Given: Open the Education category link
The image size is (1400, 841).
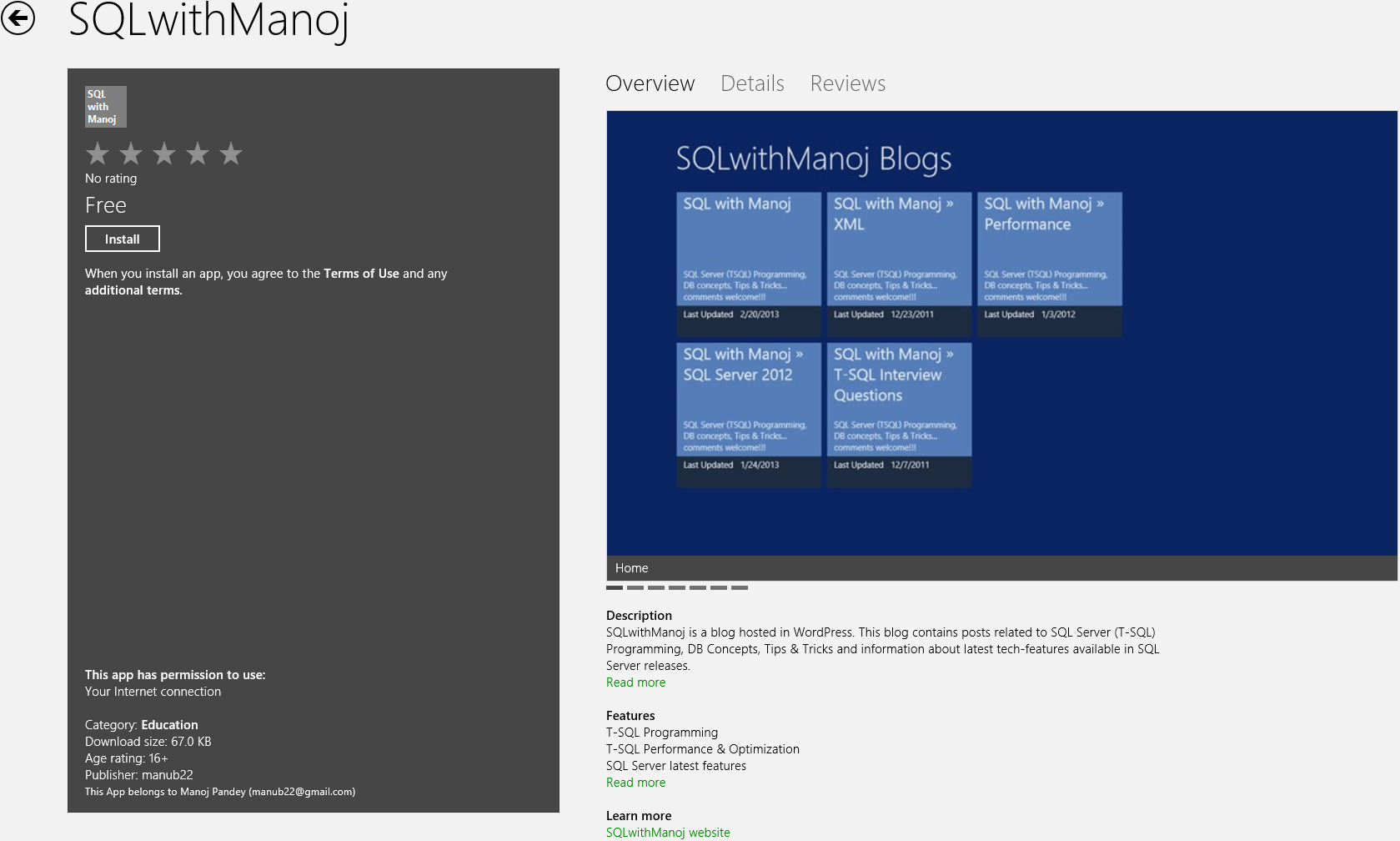Looking at the screenshot, I should (x=169, y=725).
